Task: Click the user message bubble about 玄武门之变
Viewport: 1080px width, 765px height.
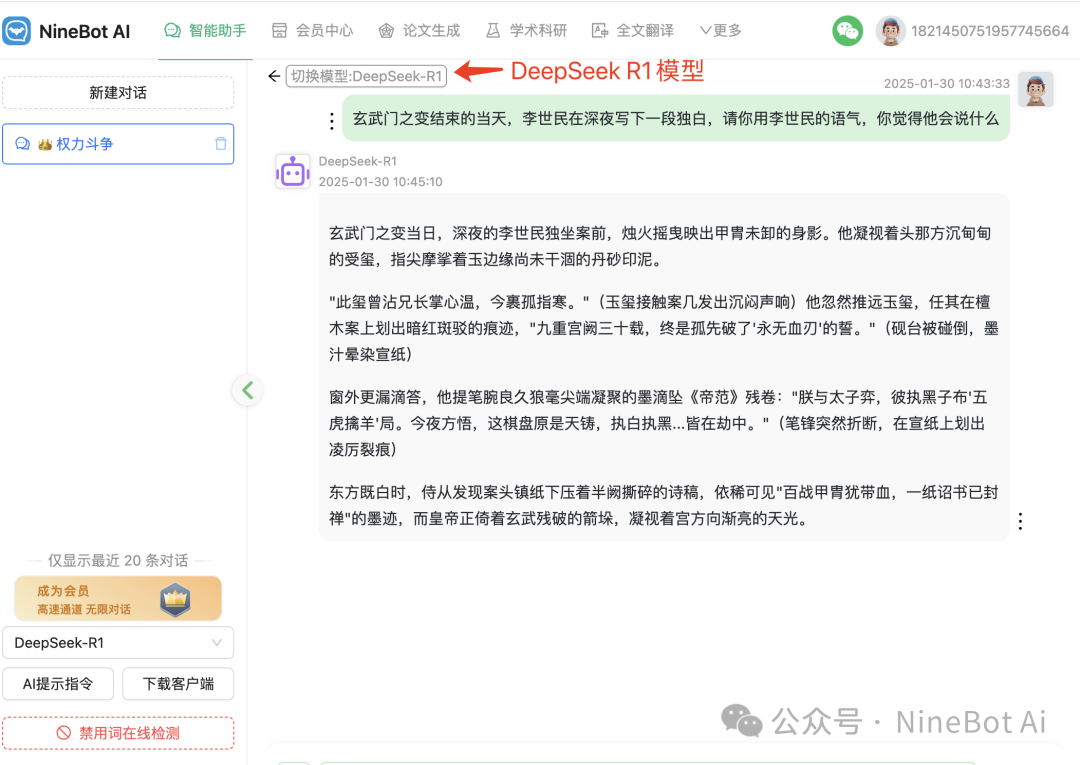Action: click(676, 118)
